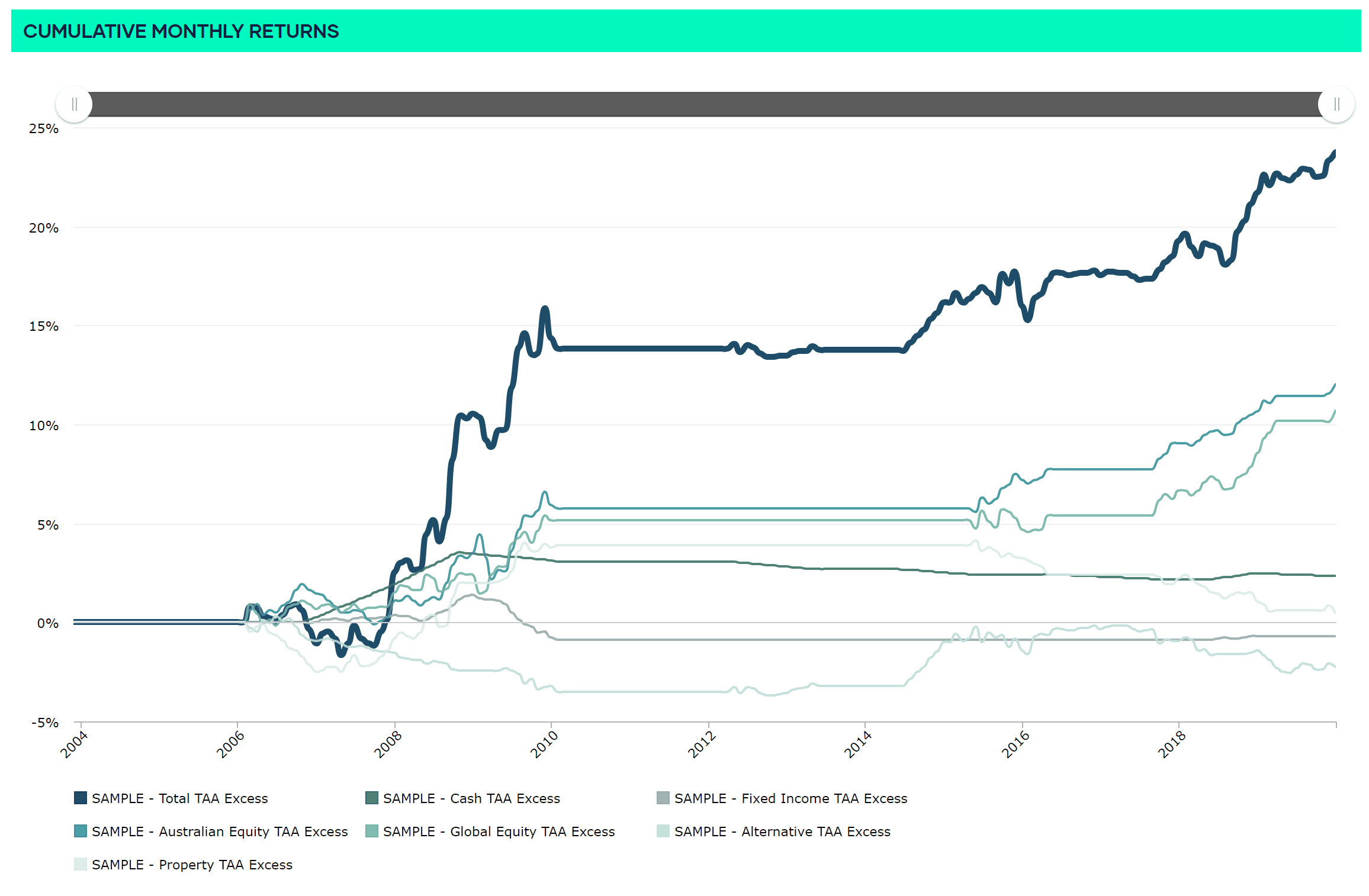Click SAMPLE - Australian Equity TAA Excess text

pos(220,831)
